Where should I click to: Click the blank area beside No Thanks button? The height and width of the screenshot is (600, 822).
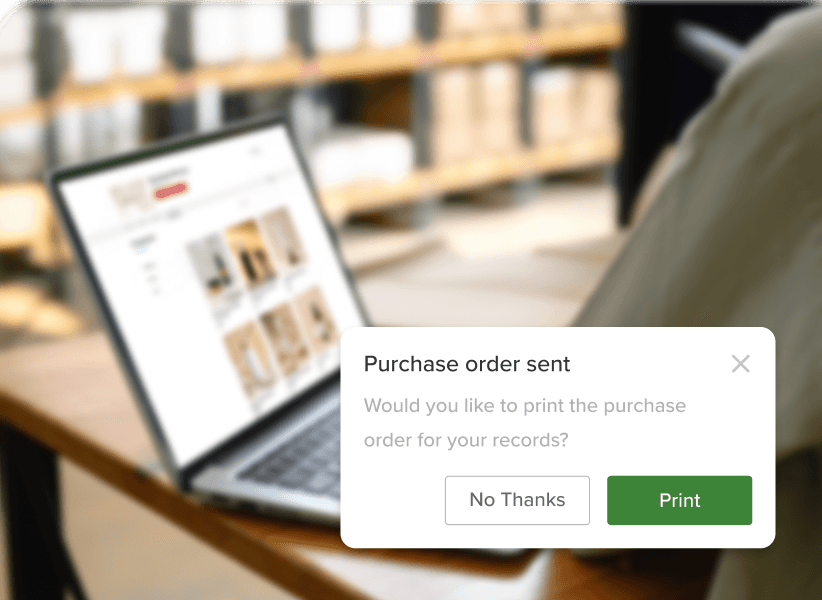[x=404, y=500]
